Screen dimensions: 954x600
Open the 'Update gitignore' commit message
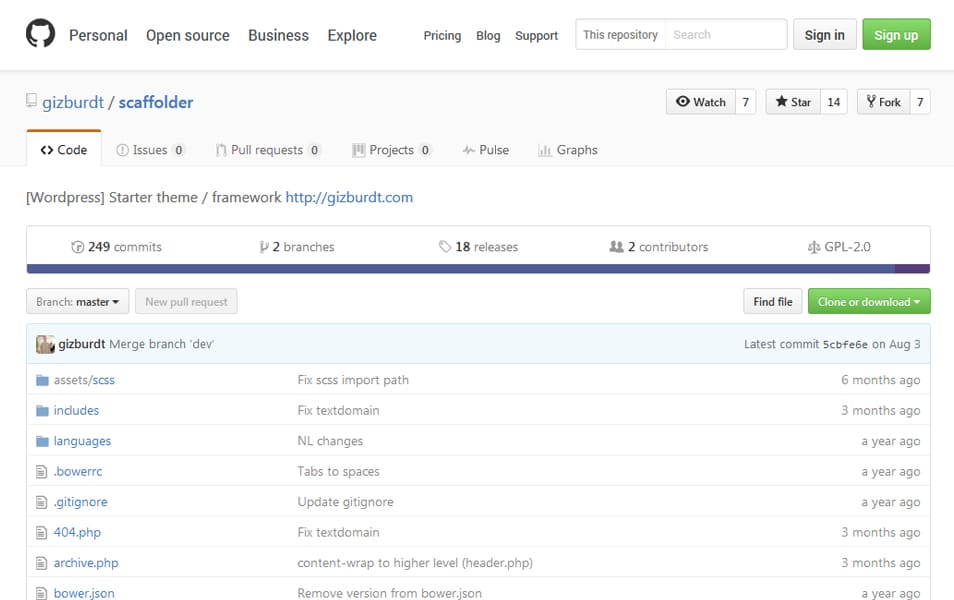(x=346, y=501)
